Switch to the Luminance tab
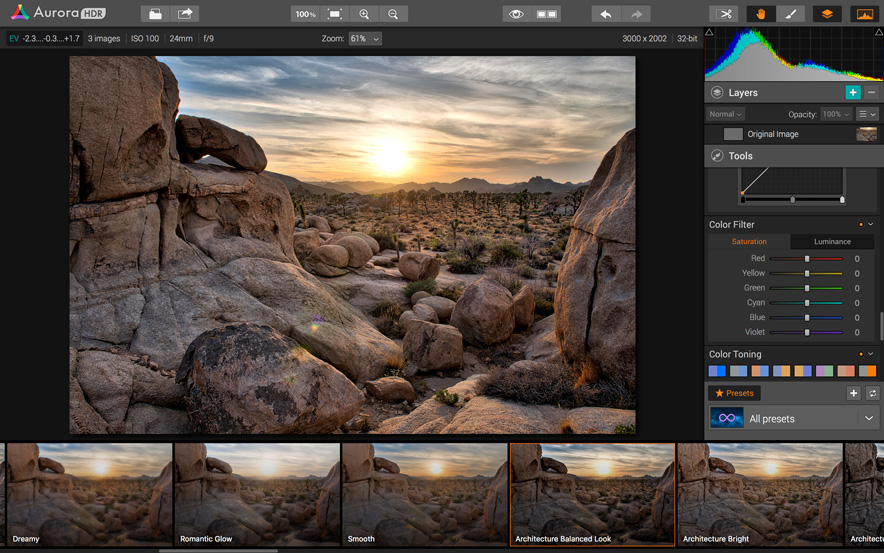This screenshot has width=884, height=553. click(832, 242)
